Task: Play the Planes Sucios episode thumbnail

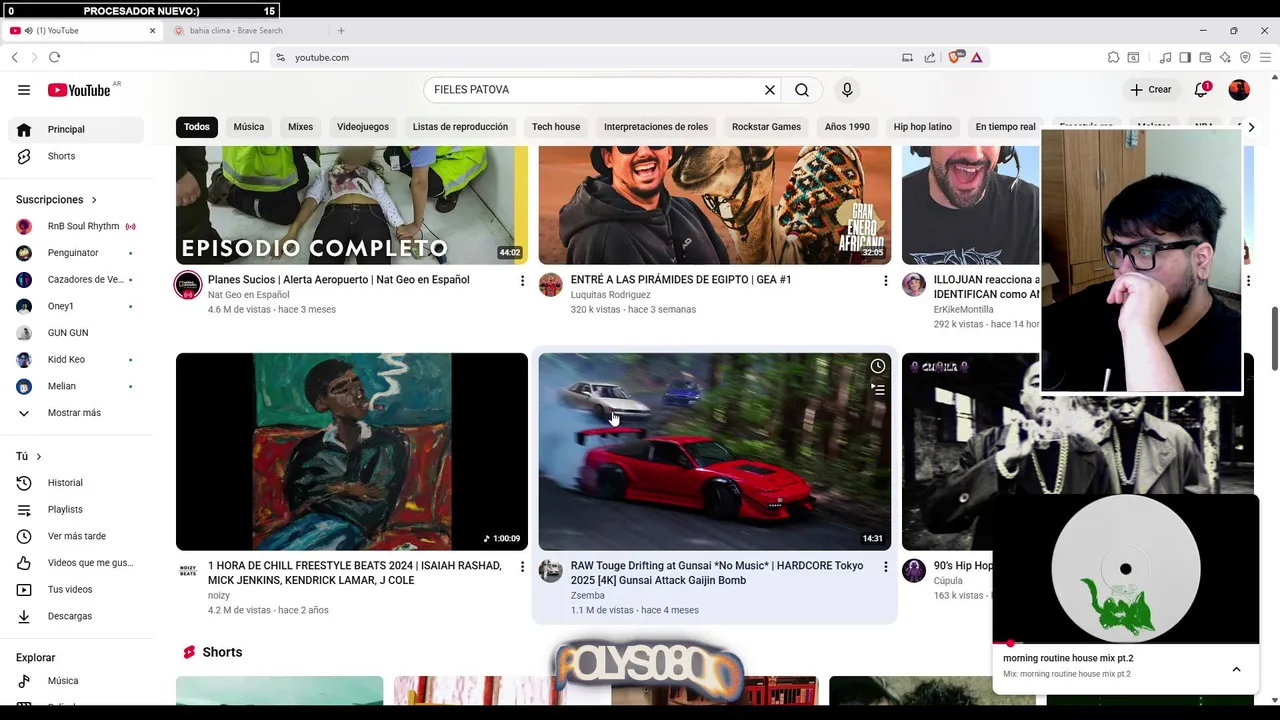Action: 352,205
